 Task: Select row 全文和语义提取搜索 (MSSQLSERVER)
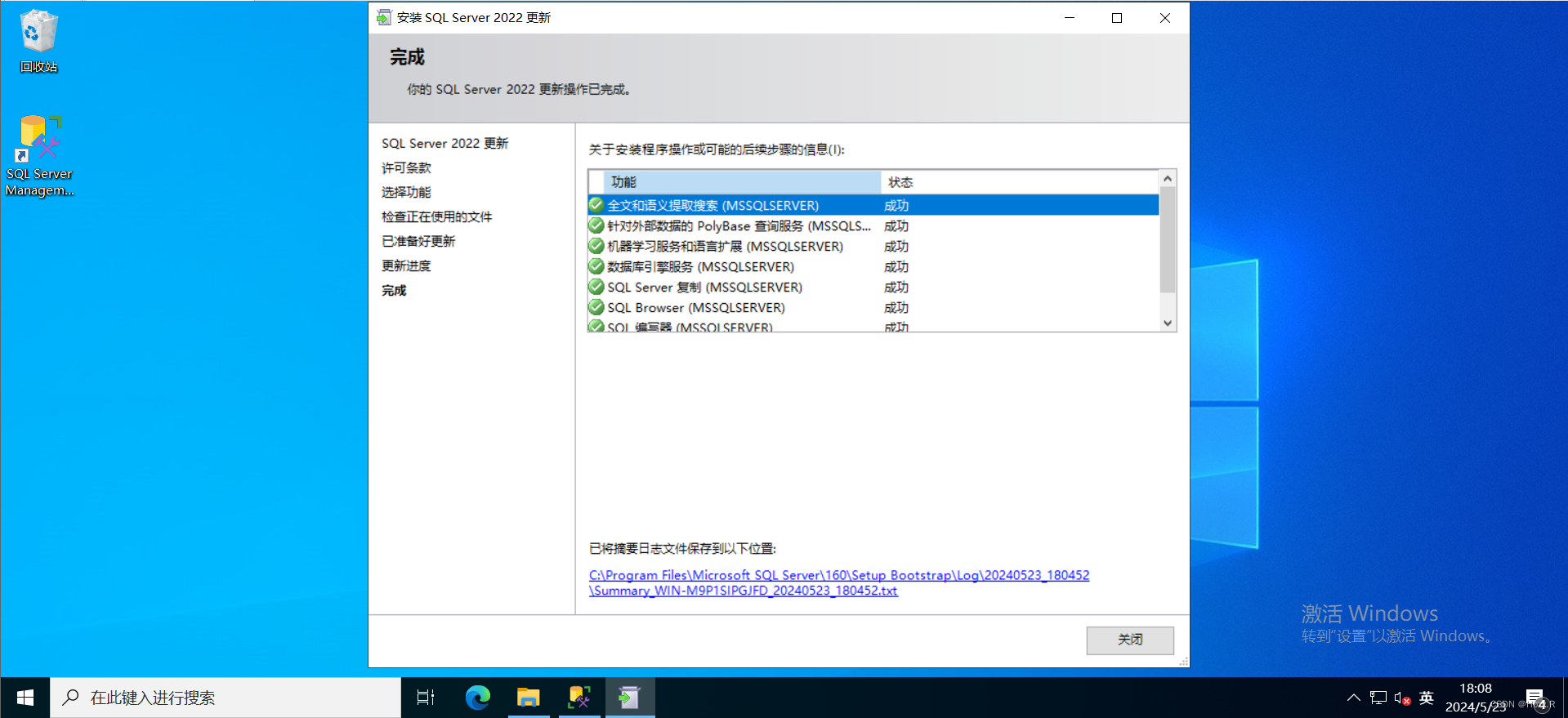[873, 205]
